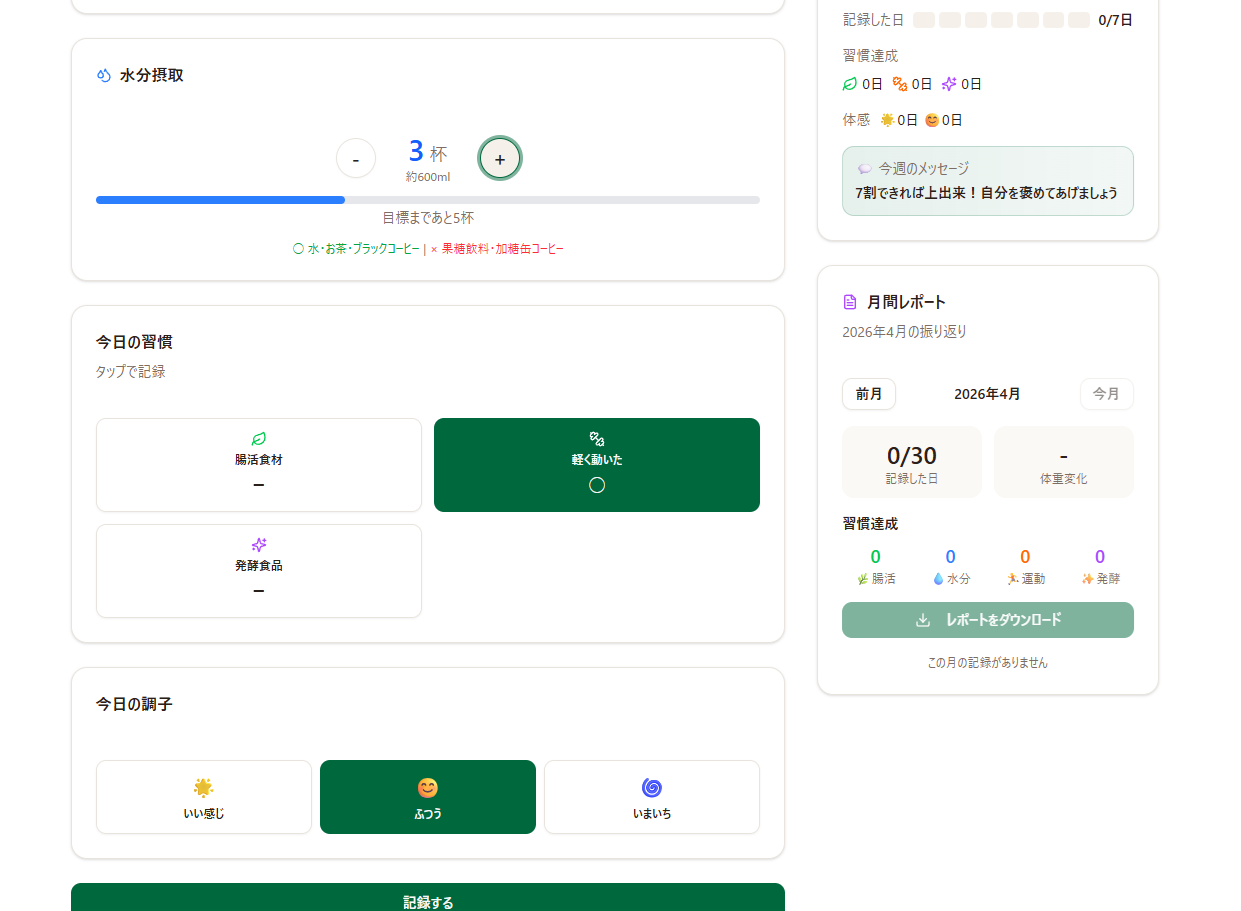Click the document icon next to 月間レポート

click(x=850, y=302)
